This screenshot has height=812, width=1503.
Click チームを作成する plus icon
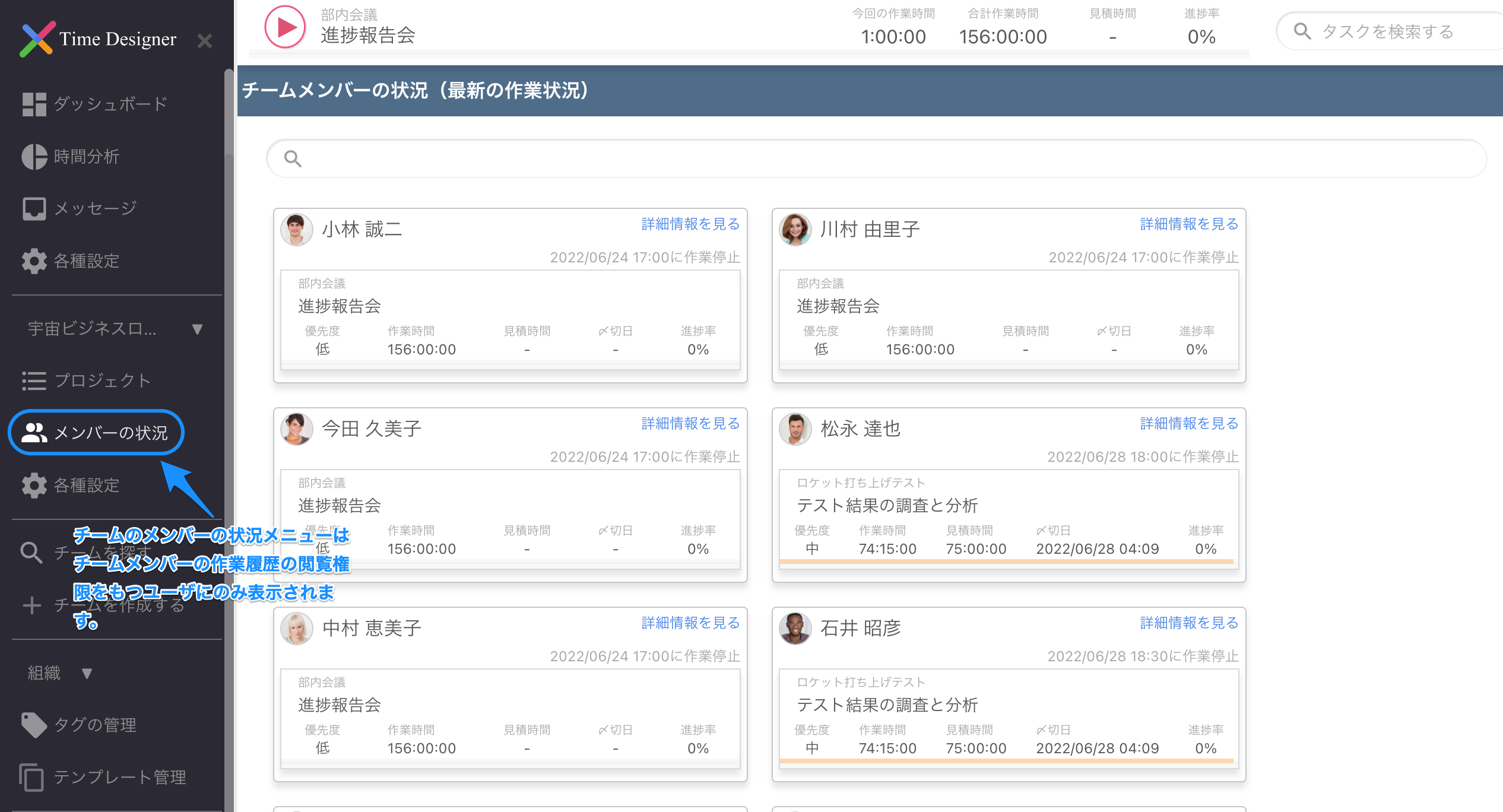tap(31, 605)
